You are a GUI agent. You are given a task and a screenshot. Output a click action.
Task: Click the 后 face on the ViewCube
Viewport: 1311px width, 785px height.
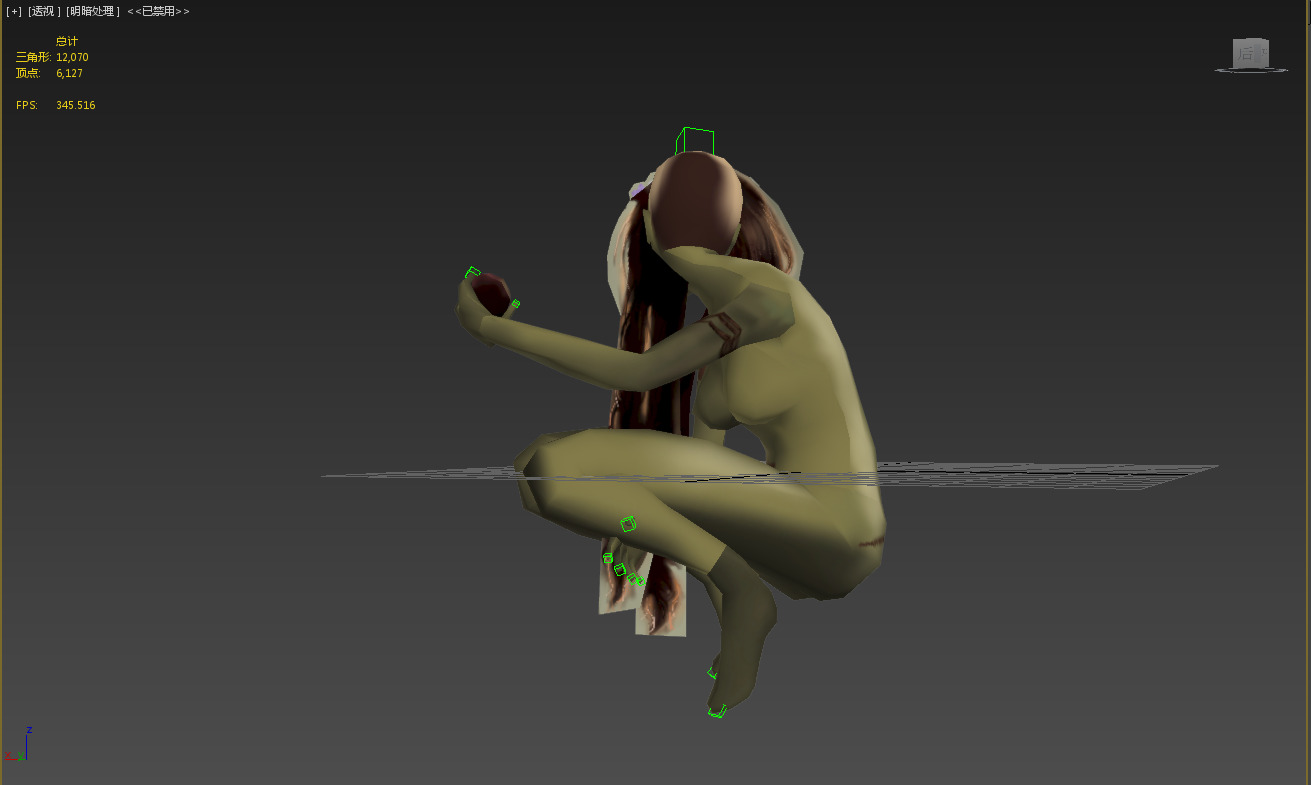click(1250, 54)
